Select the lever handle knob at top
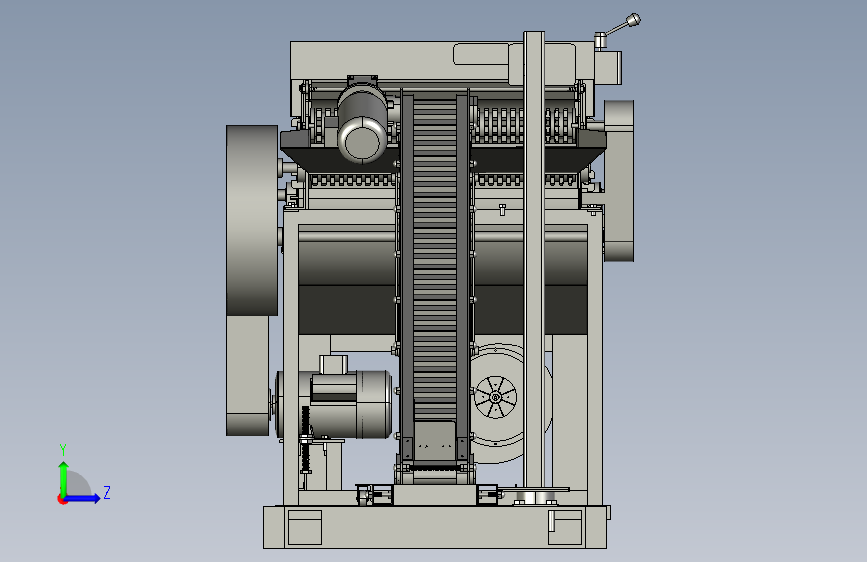 click(634, 20)
